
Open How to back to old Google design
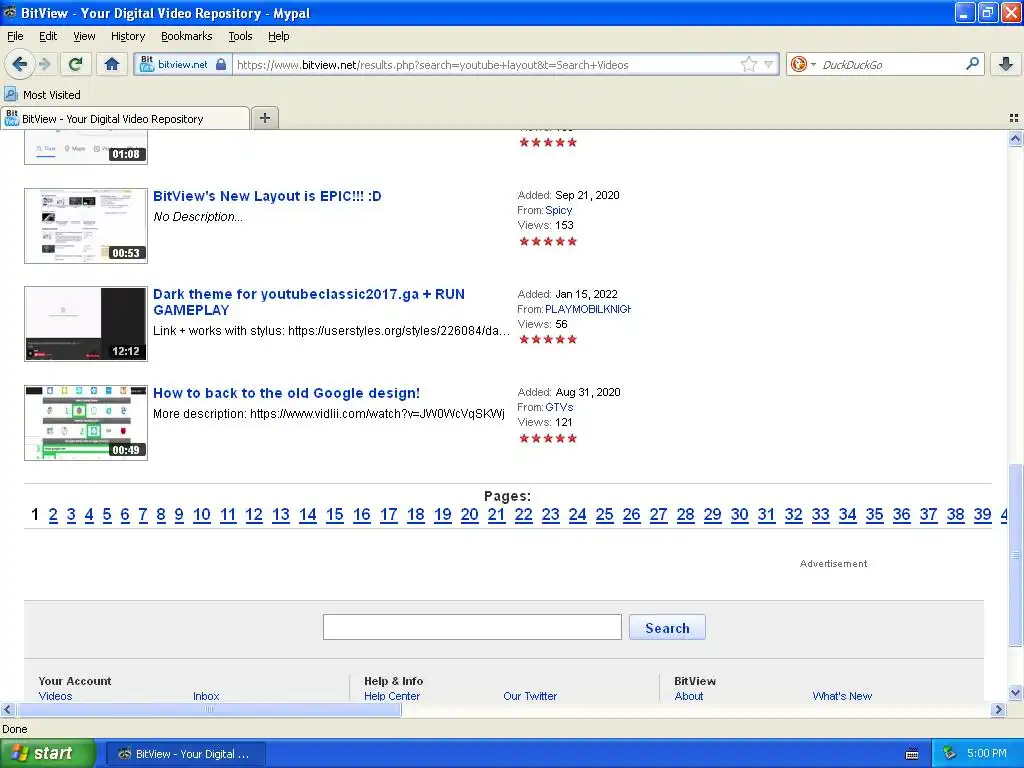(x=286, y=393)
